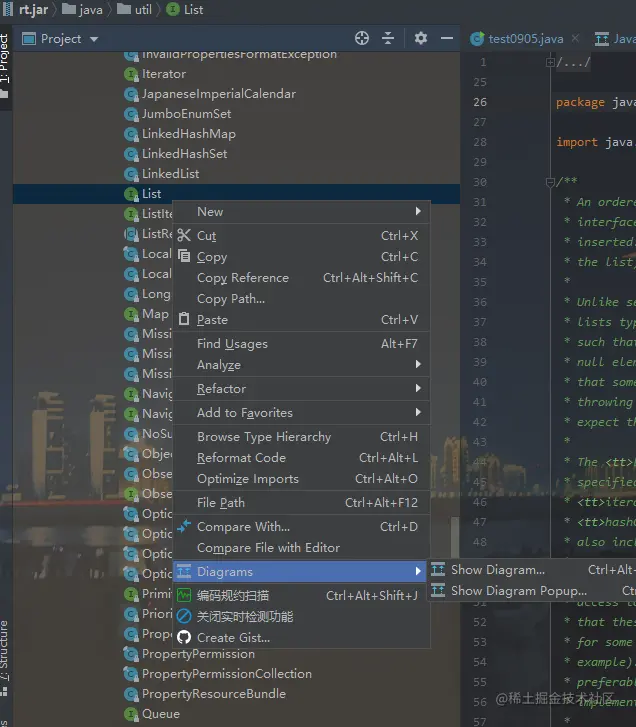Close the test0905.java tab
Viewport: 636px width, 727px height.
click(x=575, y=38)
